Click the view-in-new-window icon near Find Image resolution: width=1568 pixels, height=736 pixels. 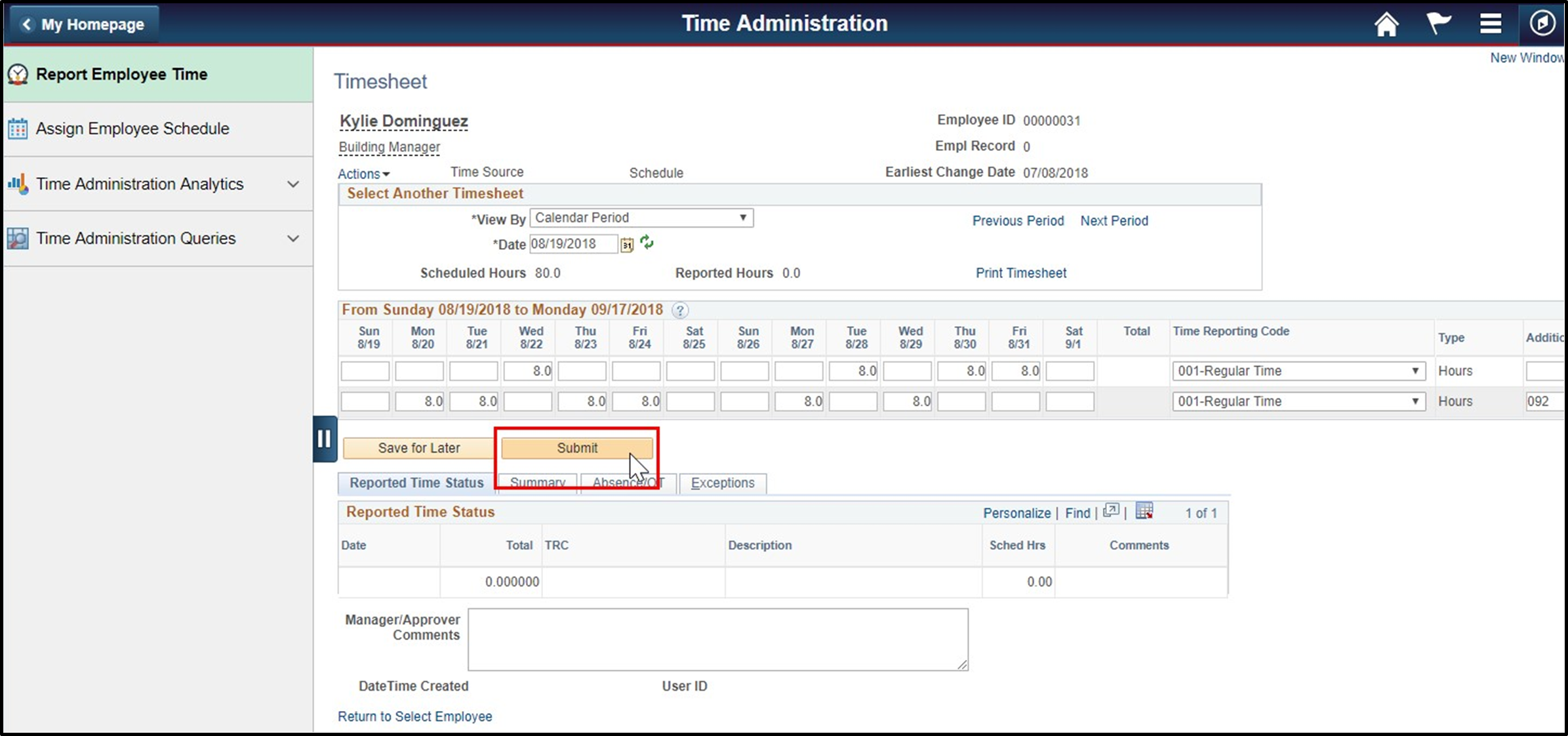coord(1112,511)
